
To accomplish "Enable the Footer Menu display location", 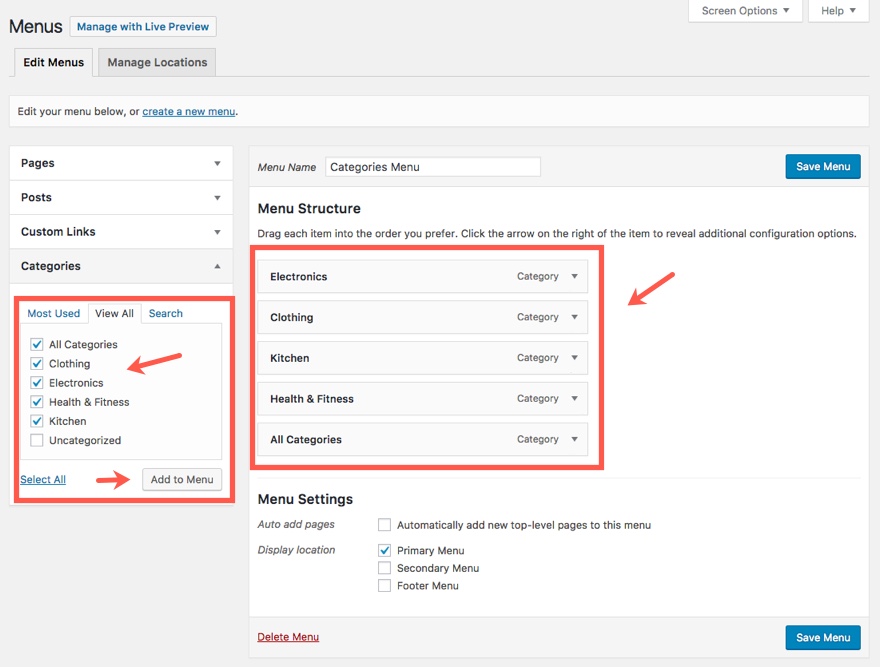I will 384,586.
